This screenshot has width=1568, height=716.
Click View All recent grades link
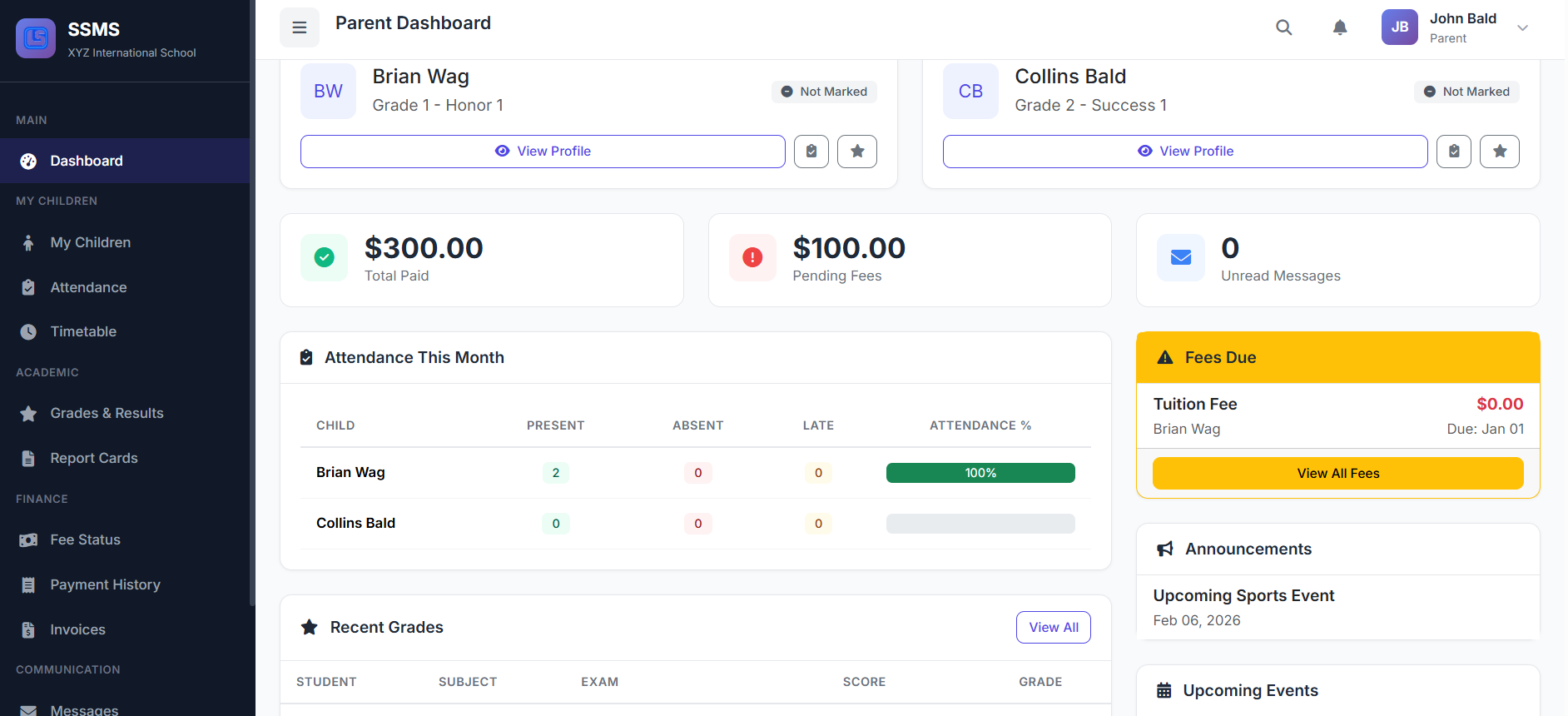point(1053,627)
